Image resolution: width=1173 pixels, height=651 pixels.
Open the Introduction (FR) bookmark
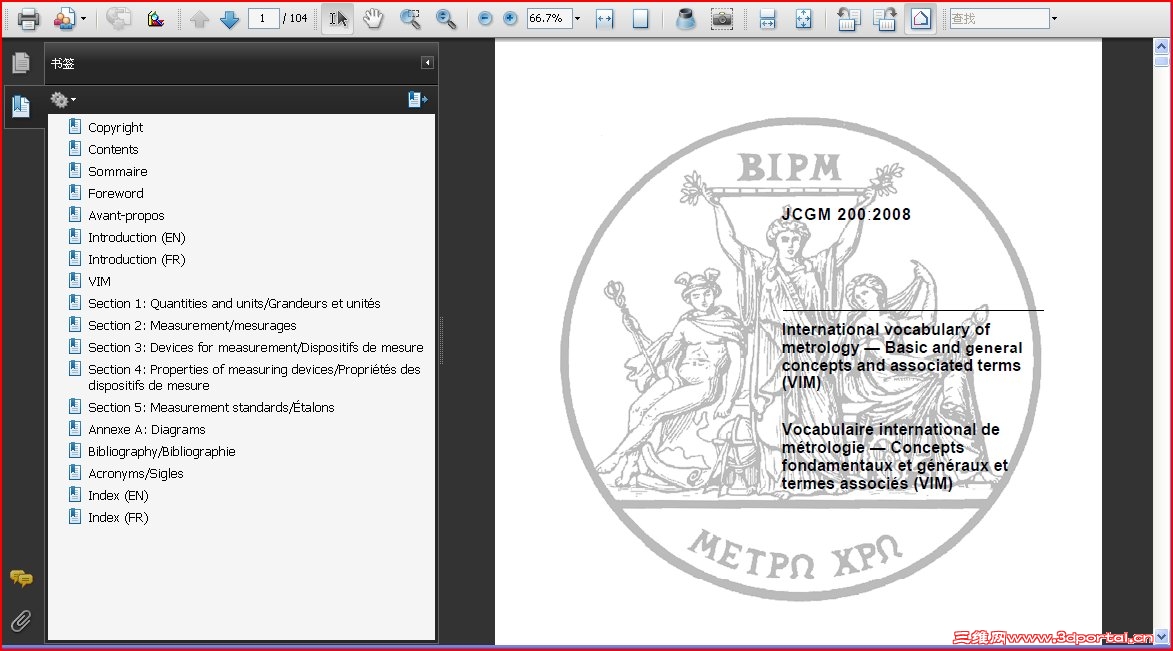pyautogui.click(x=136, y=259)
